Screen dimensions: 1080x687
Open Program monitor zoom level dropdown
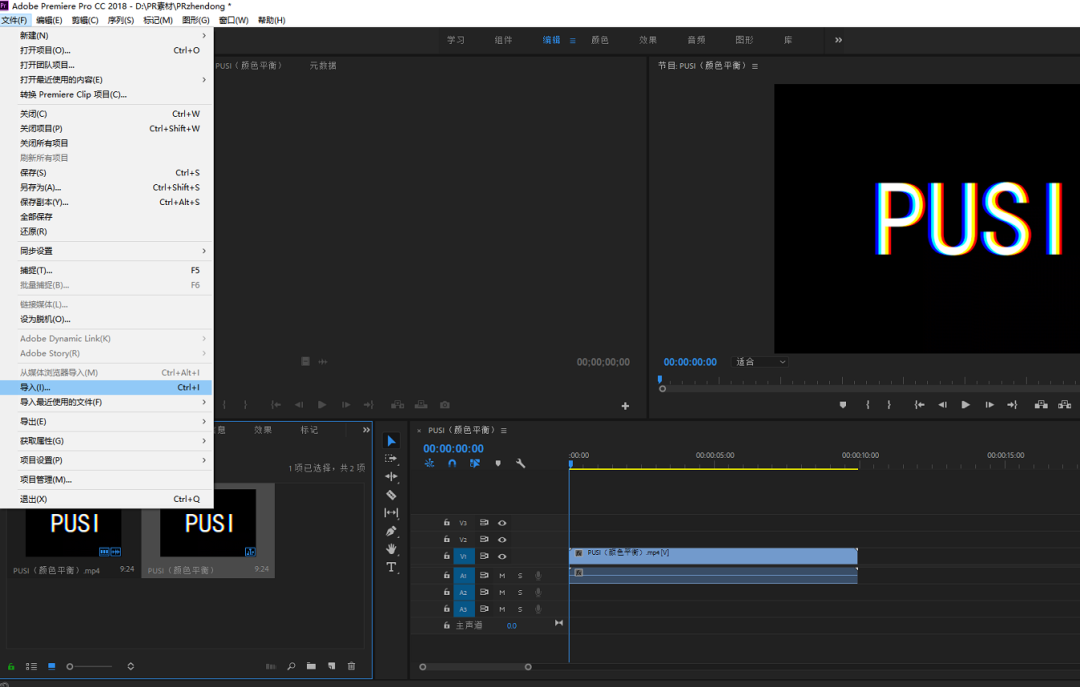coord(760,362)
